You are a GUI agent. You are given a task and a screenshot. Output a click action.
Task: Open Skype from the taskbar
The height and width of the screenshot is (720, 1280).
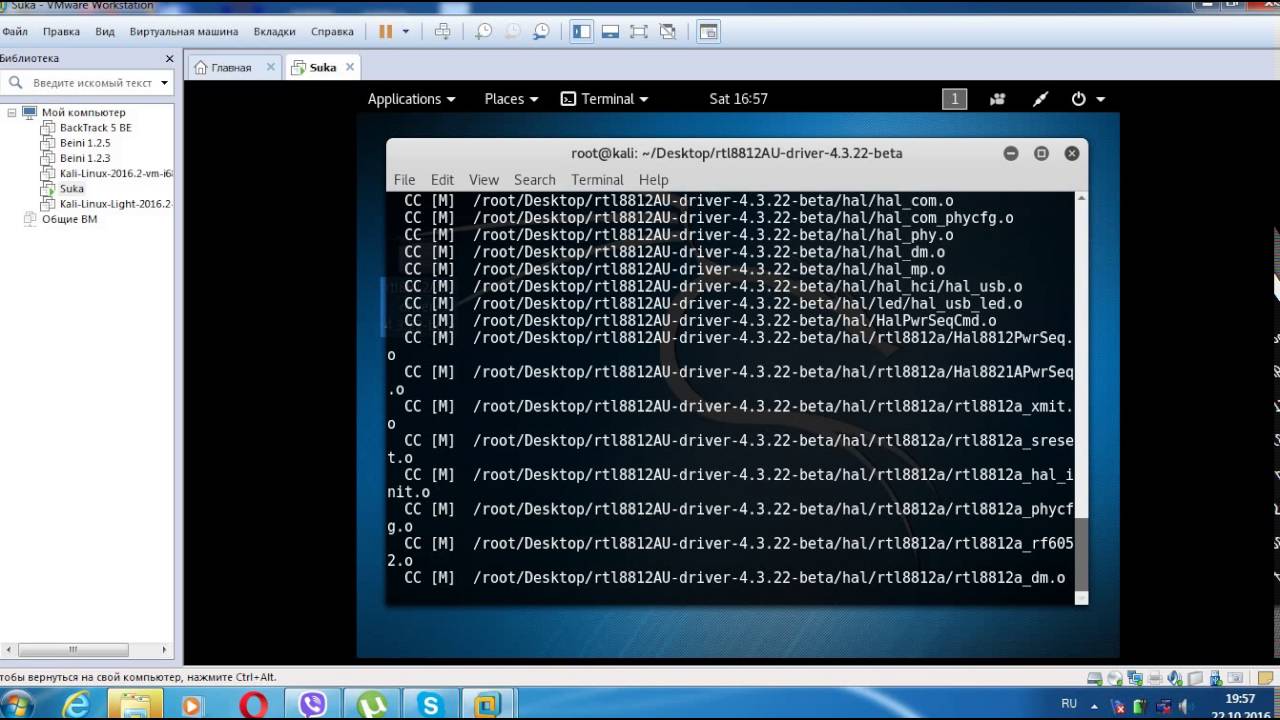coord(431,705)
